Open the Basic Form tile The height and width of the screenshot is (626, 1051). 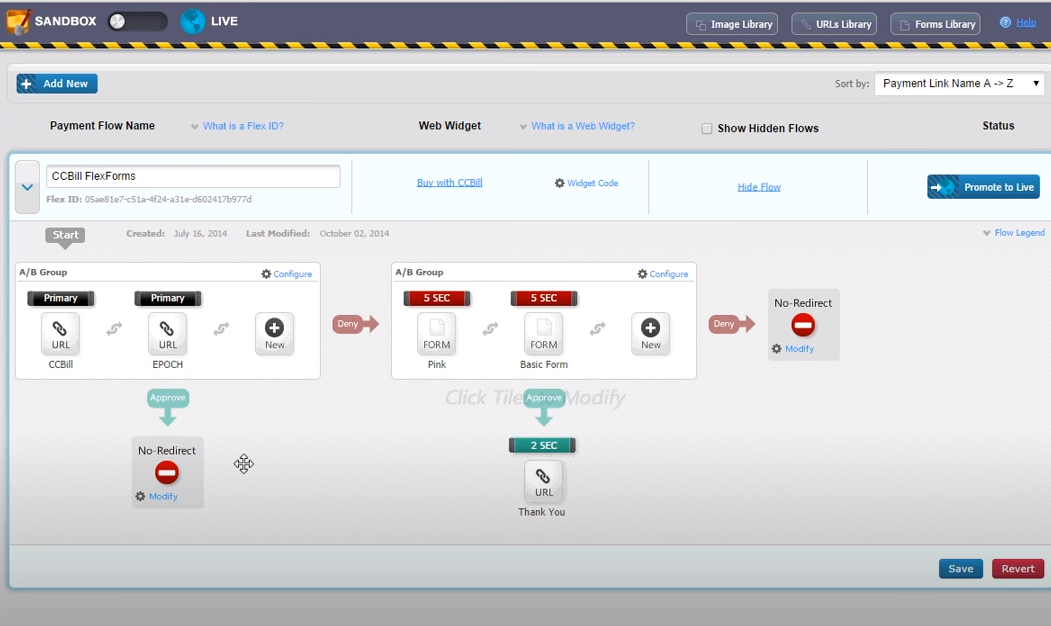tap(544, 334)
